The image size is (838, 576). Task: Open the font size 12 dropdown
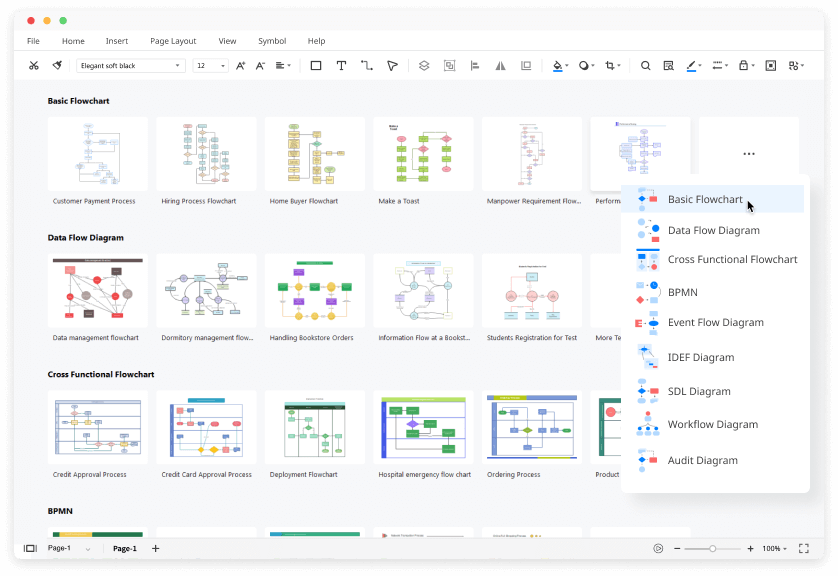pos(211,66)
